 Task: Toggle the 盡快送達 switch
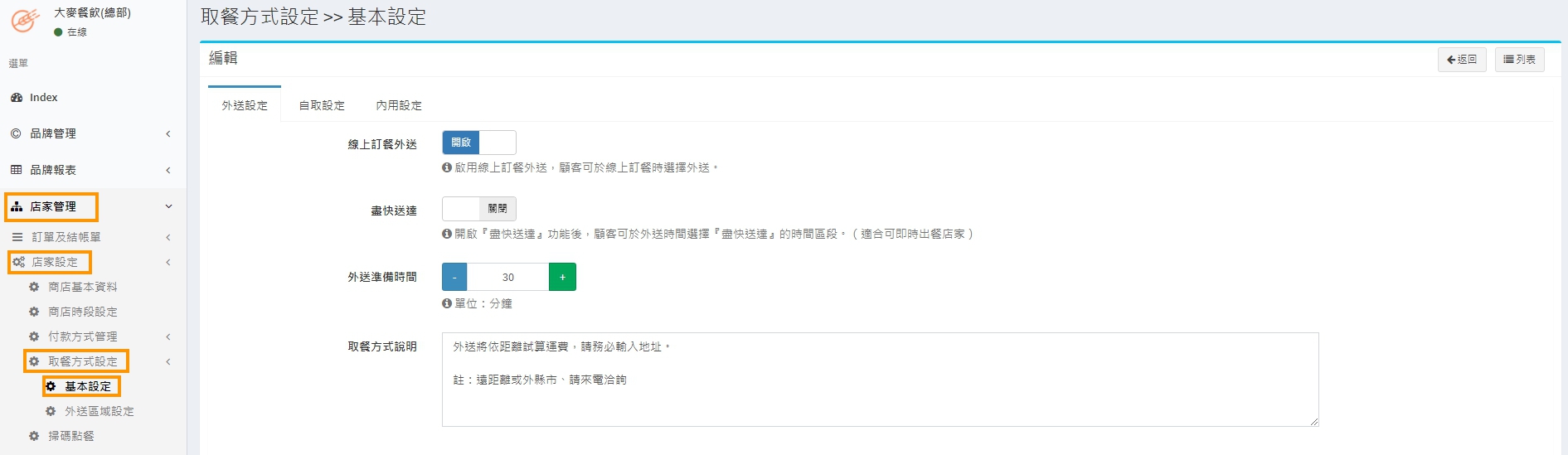478,209
